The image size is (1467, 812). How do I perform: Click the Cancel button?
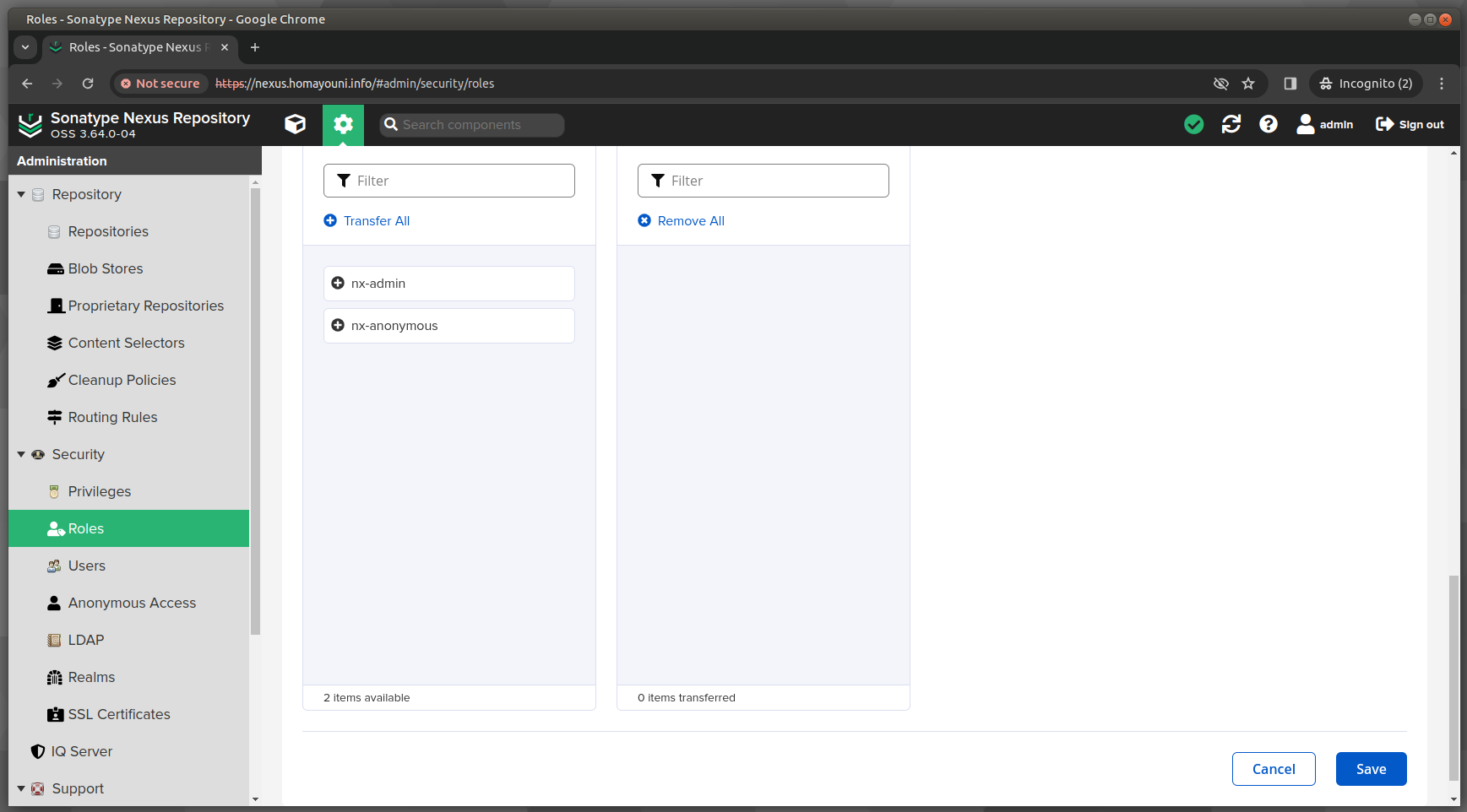[x=1274, y=769]
